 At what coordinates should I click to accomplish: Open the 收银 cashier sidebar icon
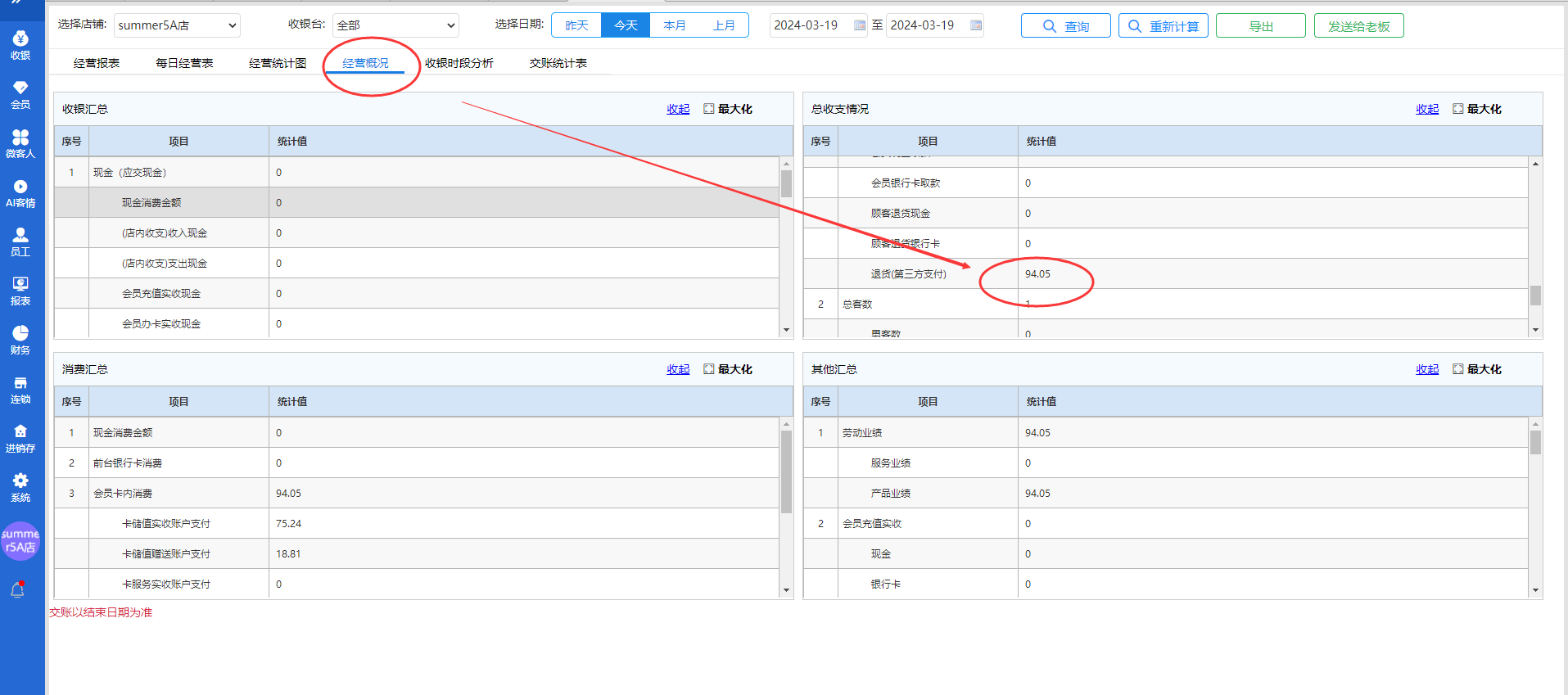[20, 45]
